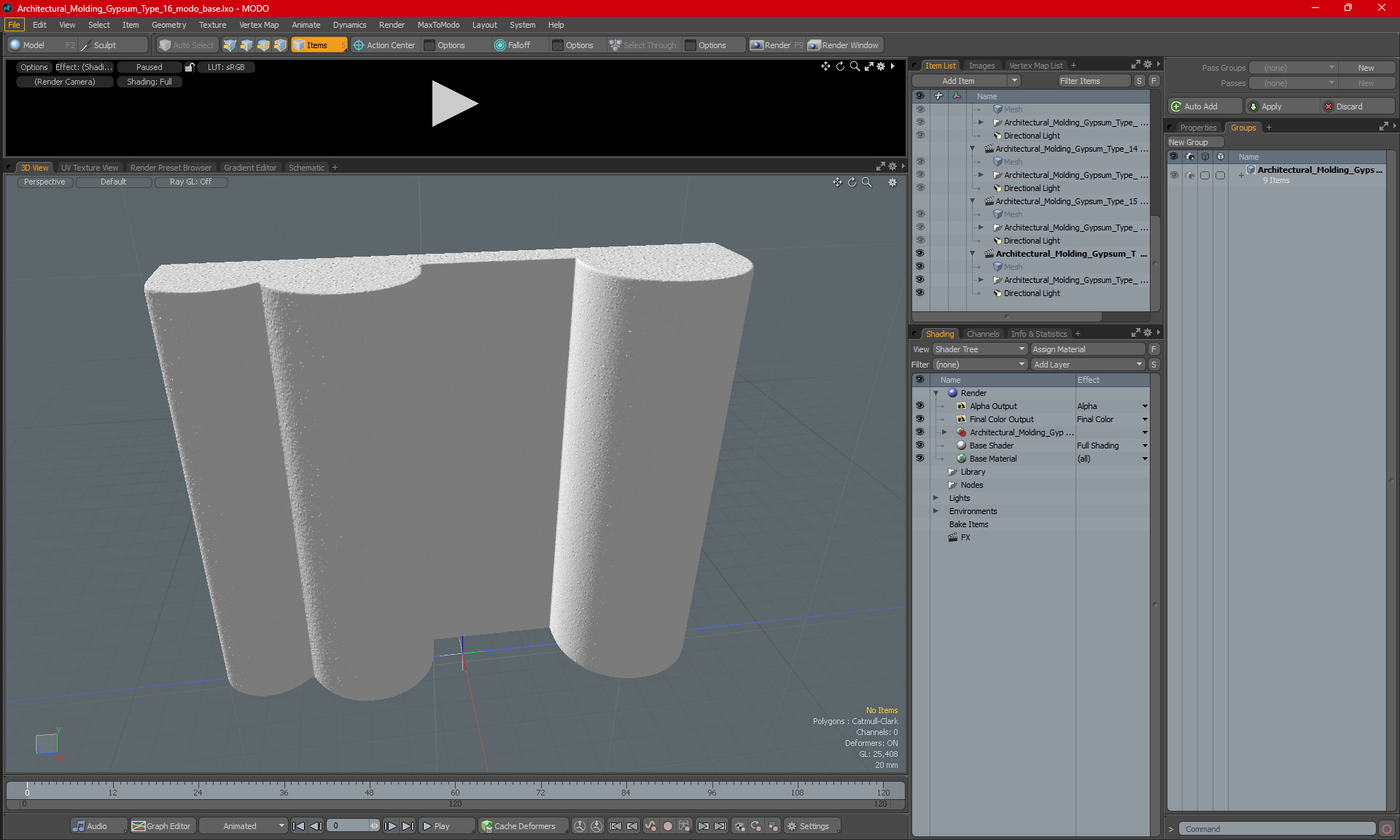Expand the Architectural_Molding_Gyp material group
The width and height of the screenshot is (1400, 840).
944,432
